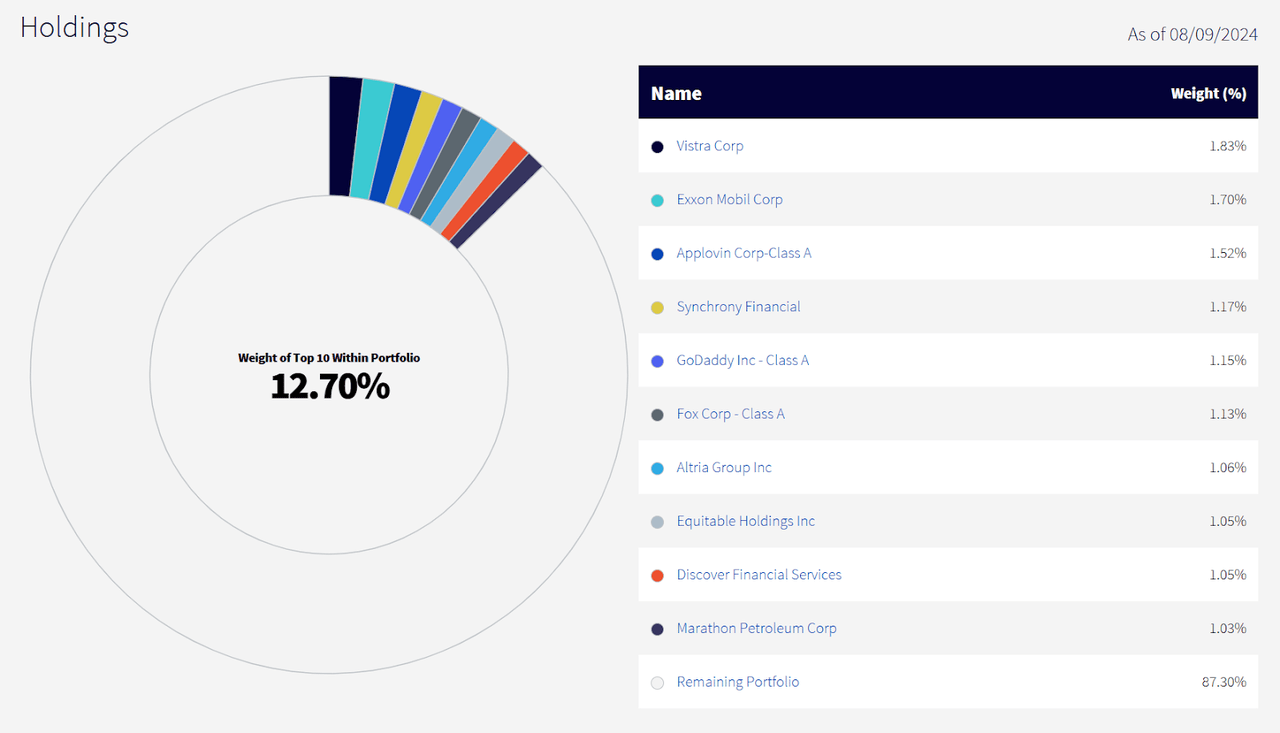Click the Altria Group light-blue legend dot
Image resolution: width=1280 pixels, height=733 pixels.
click(657, 468)
